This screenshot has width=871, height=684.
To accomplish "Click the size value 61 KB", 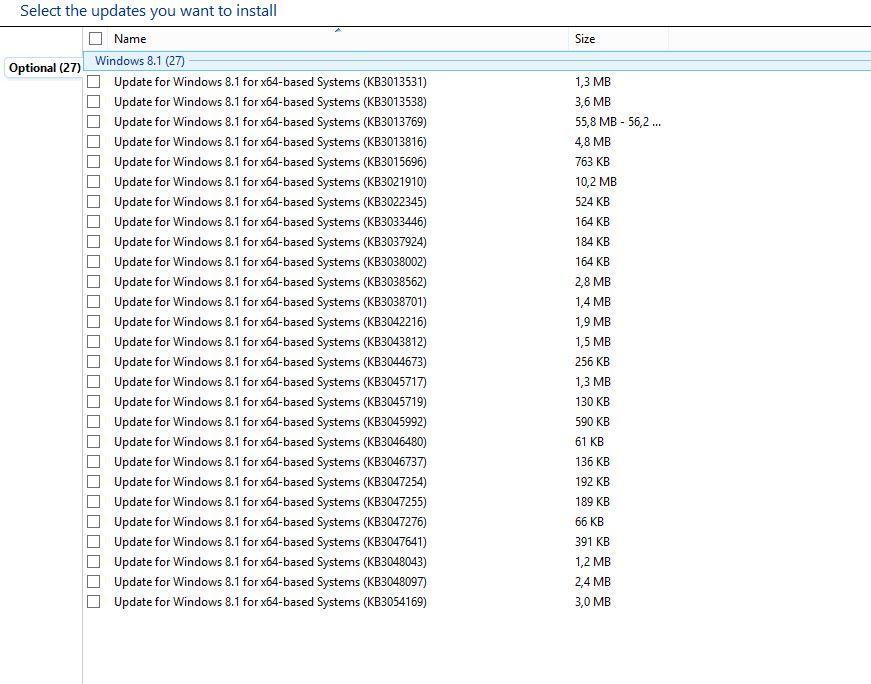I will point(589,442).
